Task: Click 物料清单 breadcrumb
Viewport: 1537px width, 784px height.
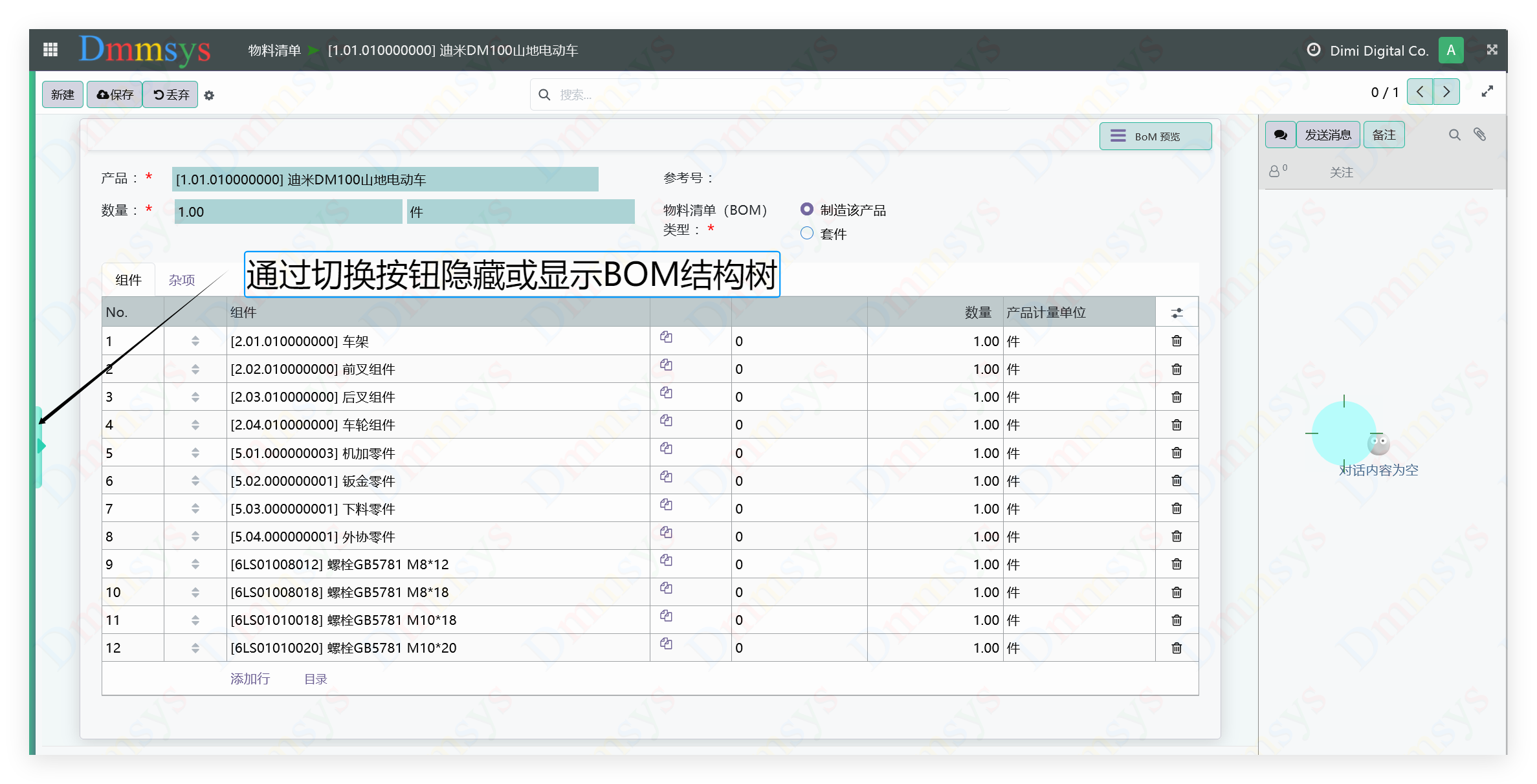Action: click(274, 50)
